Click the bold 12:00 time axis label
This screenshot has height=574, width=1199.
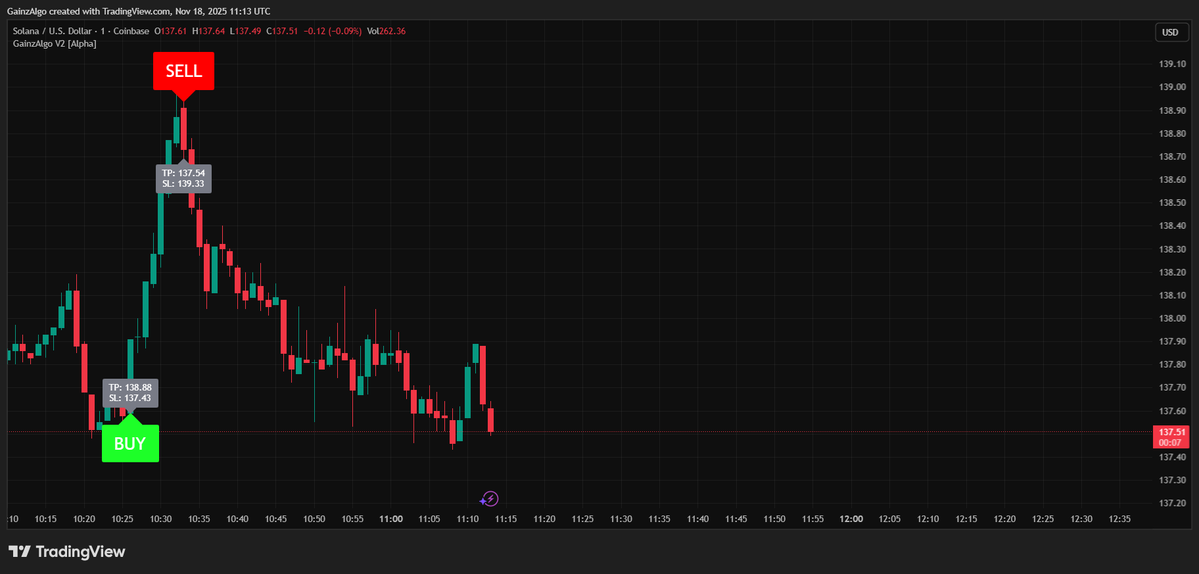tap(851, 519)
